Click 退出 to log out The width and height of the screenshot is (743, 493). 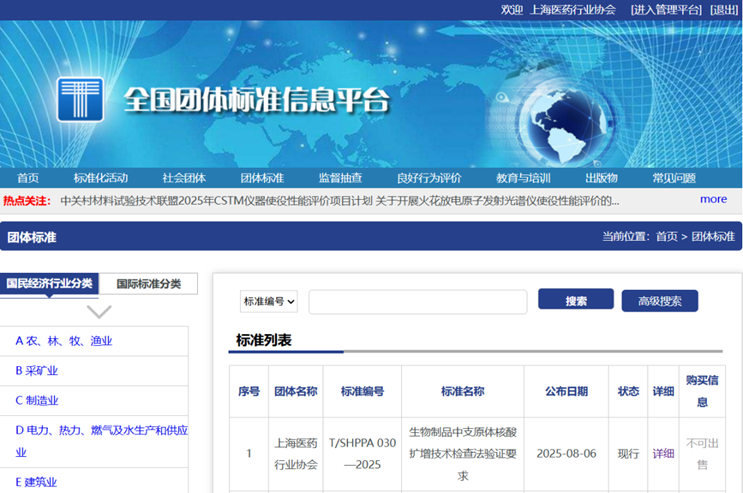point(725,9)
